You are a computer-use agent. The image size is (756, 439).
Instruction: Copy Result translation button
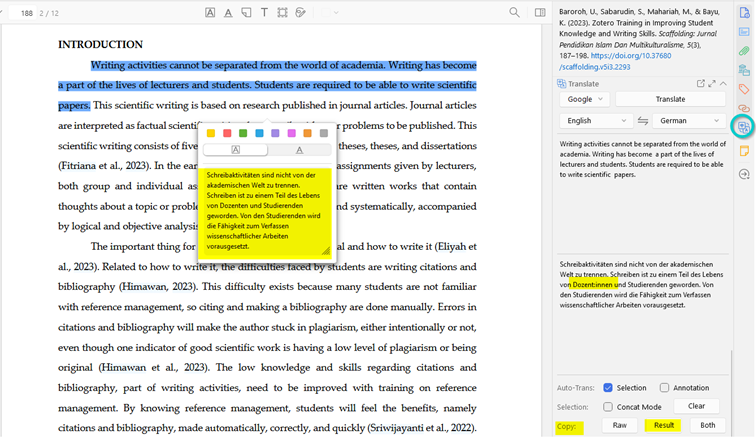click(x=663, y=425)
